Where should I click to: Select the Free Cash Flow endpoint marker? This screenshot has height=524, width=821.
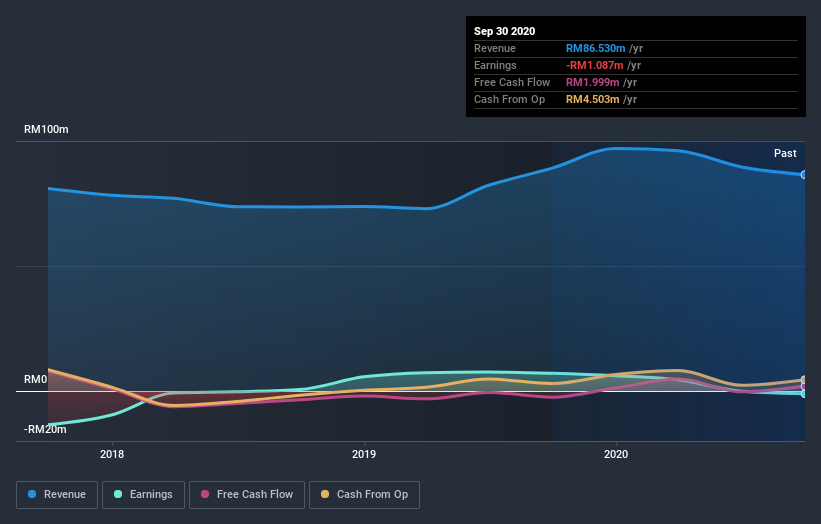pyautogui.click(x=804, y=386)
